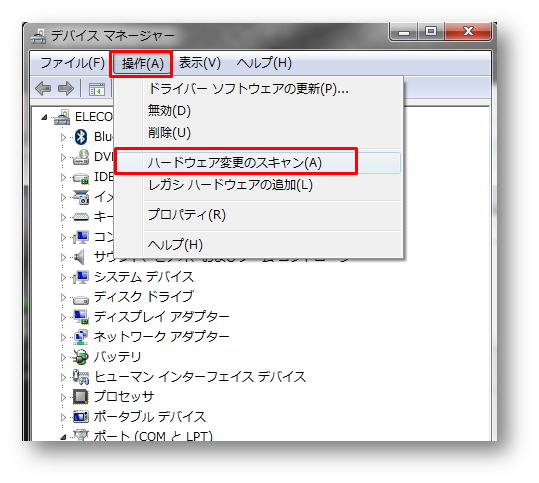Open the 表示(V) menu

coord(200,63)
